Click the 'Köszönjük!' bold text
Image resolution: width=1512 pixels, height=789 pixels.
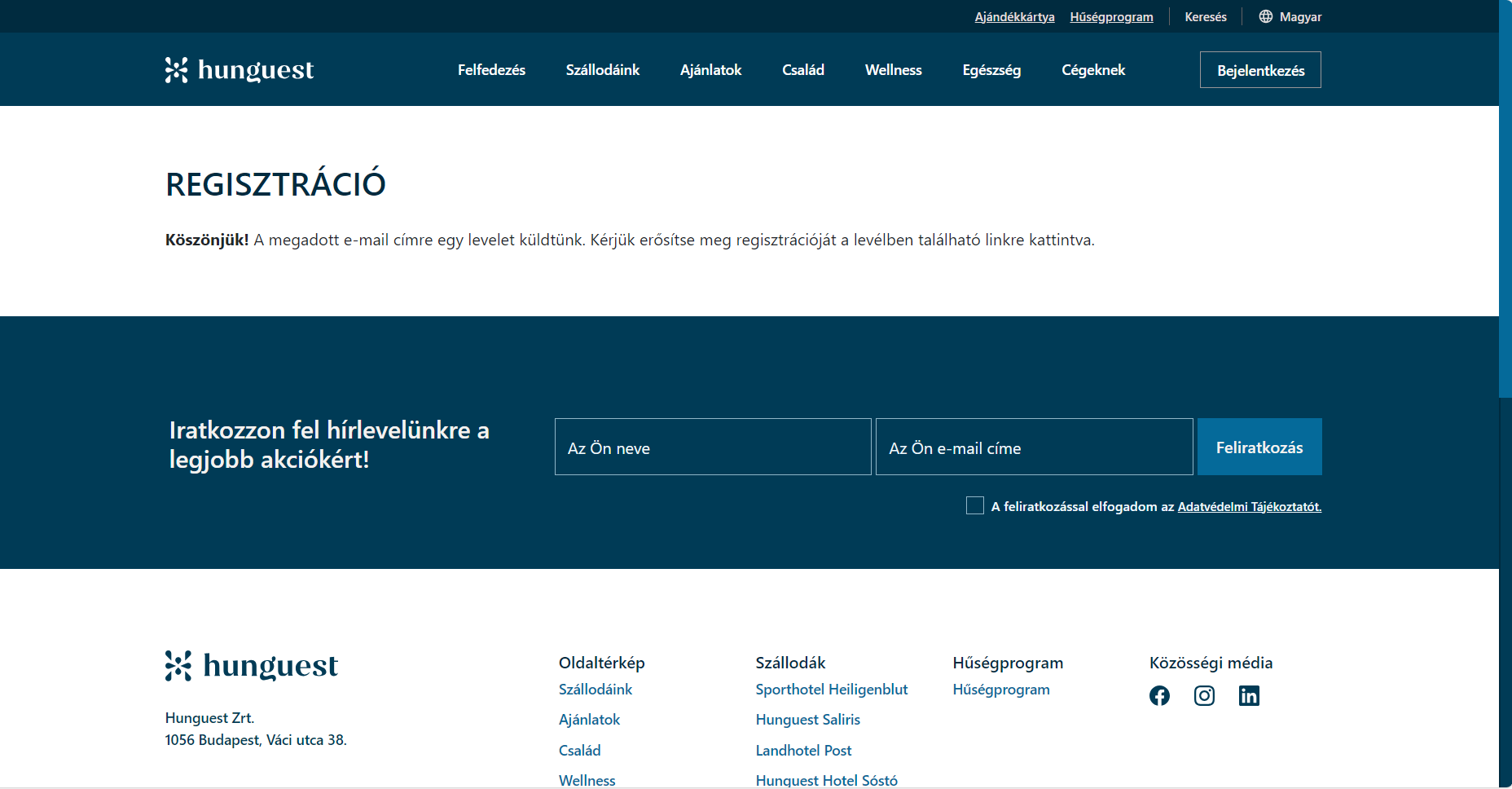[207, 240]
